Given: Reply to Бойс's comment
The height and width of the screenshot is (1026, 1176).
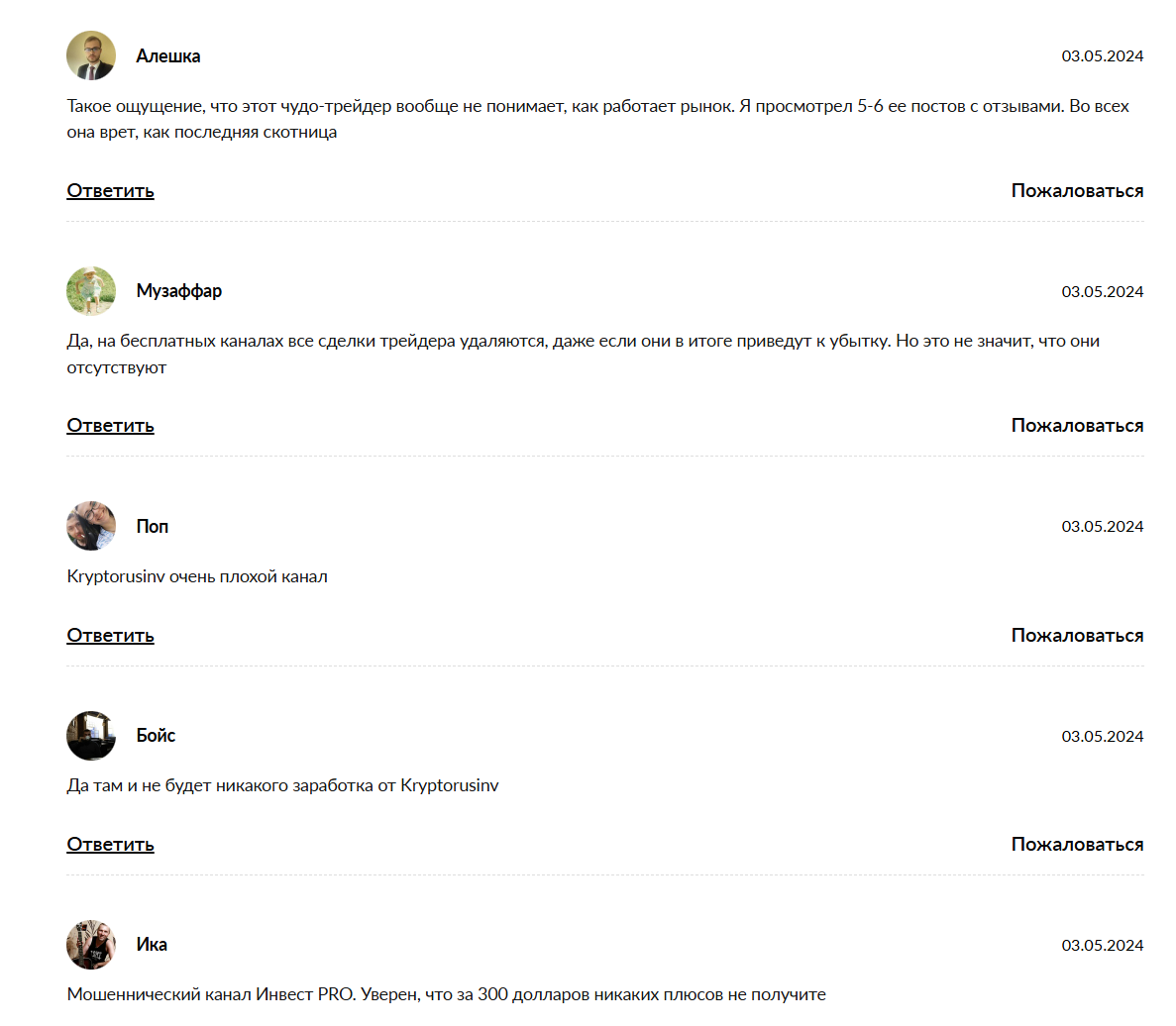Looking at the screenshot, I should coord(110,844).
